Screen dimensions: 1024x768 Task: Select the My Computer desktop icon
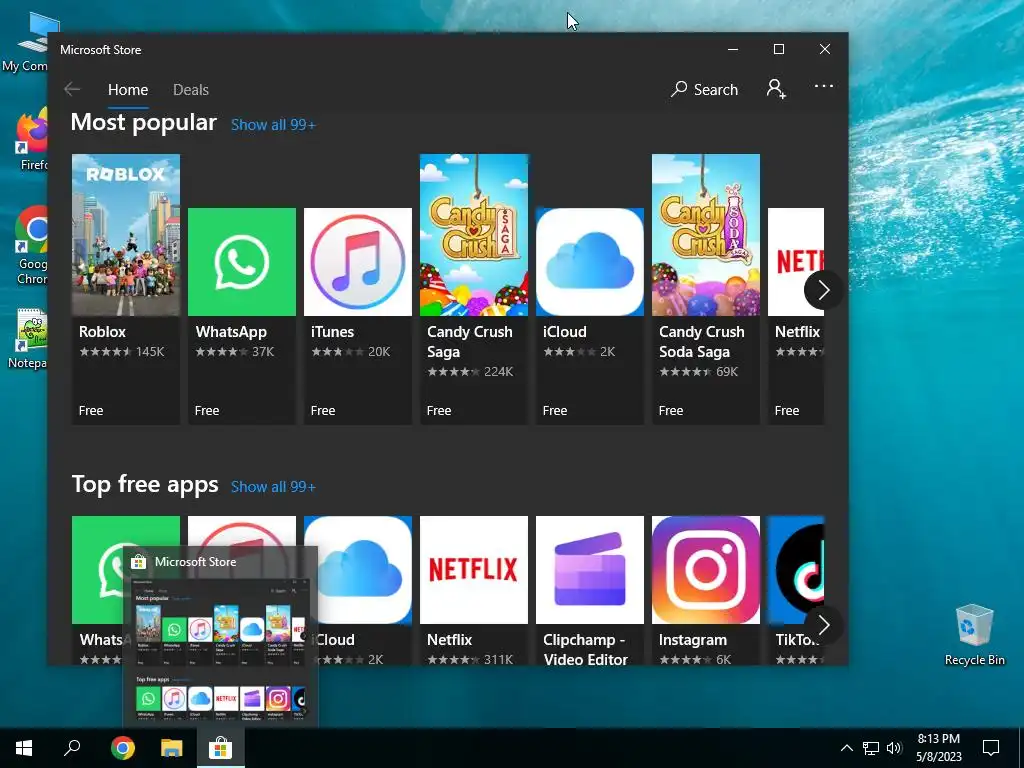click(26, 42)
